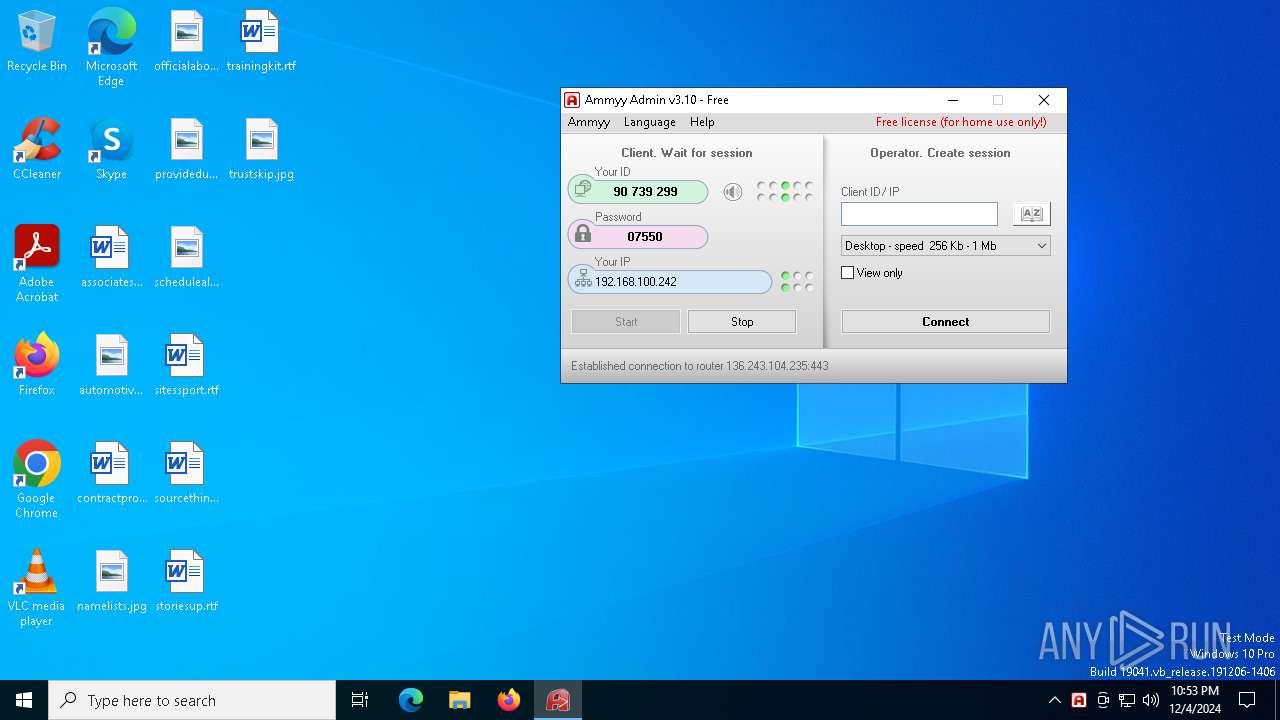Select officialabo... file on desktop
The width and height of the screenshot is (1280, 720).
tap(186, 42)
